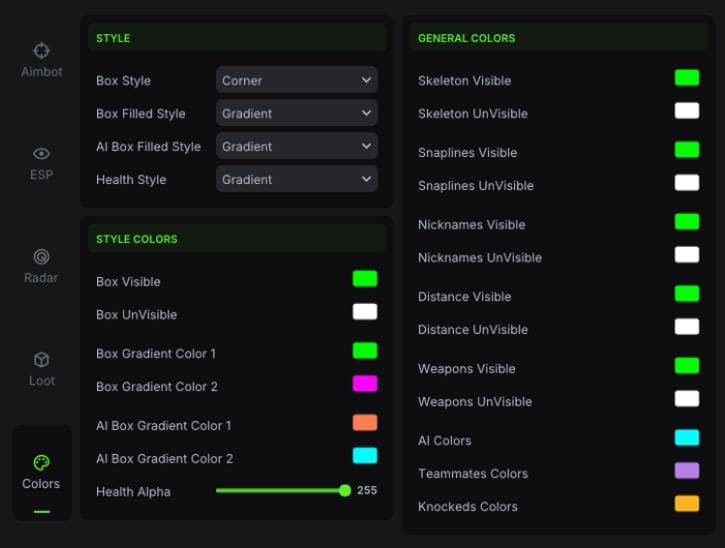
Task: Open the Aimbot crosshair section
Action: (x=41, y=51)
